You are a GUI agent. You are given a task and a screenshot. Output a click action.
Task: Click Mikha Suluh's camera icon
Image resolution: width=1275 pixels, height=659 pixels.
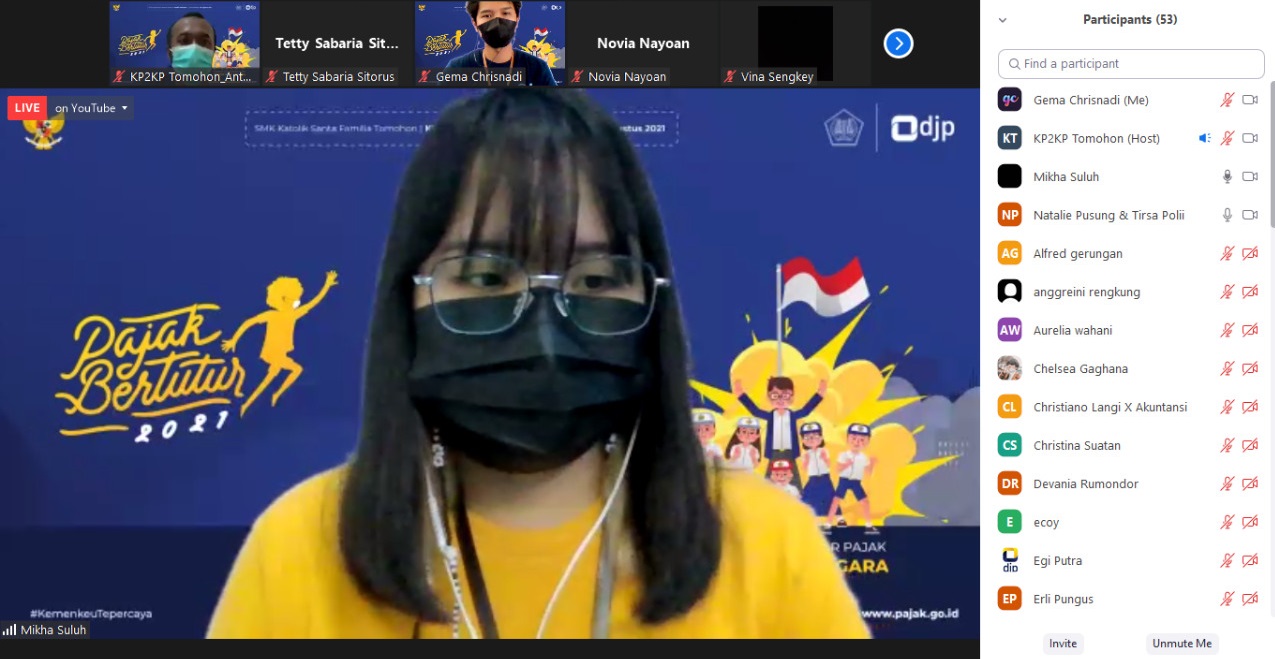[1249, 177]
